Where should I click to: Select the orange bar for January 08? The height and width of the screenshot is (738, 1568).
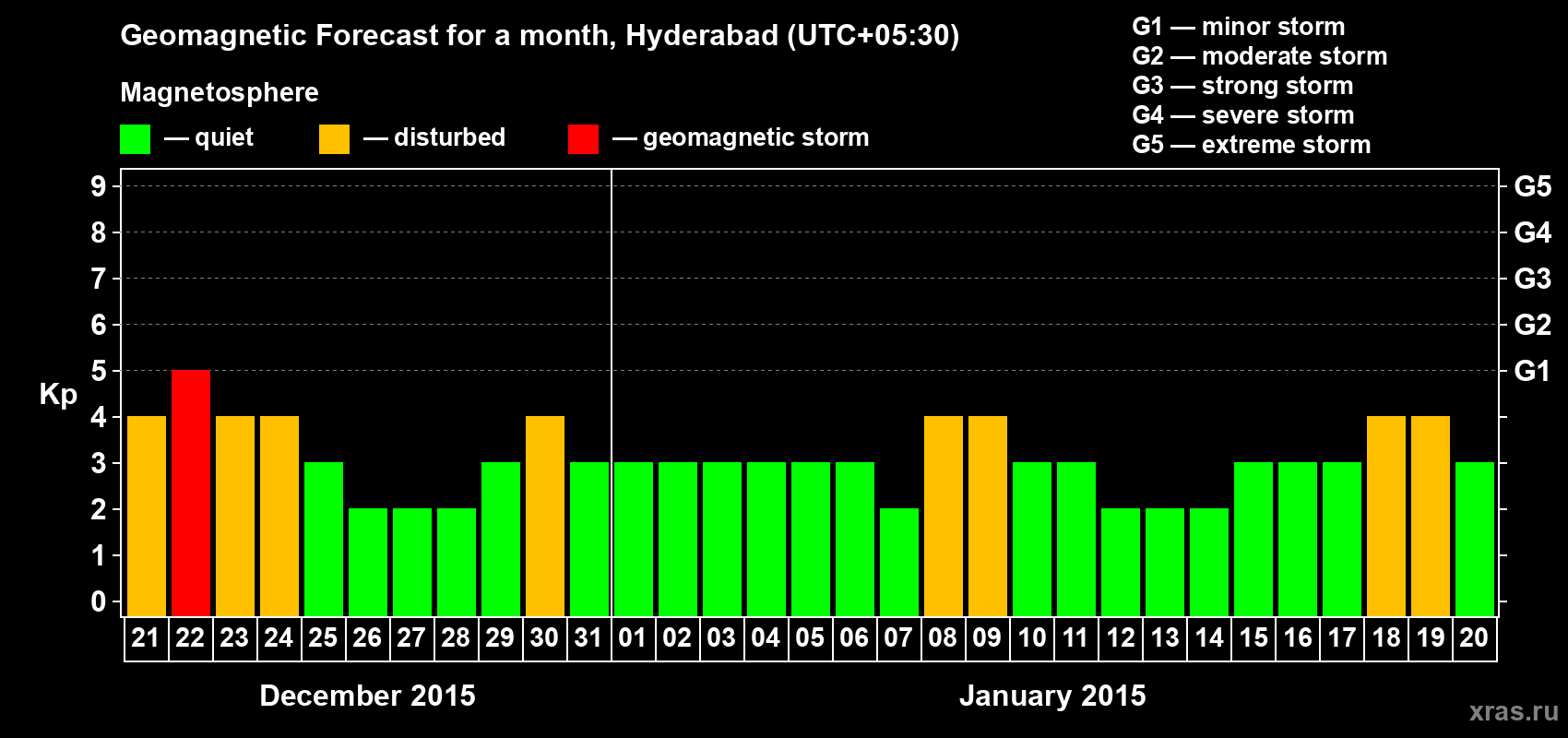point(944,517)
